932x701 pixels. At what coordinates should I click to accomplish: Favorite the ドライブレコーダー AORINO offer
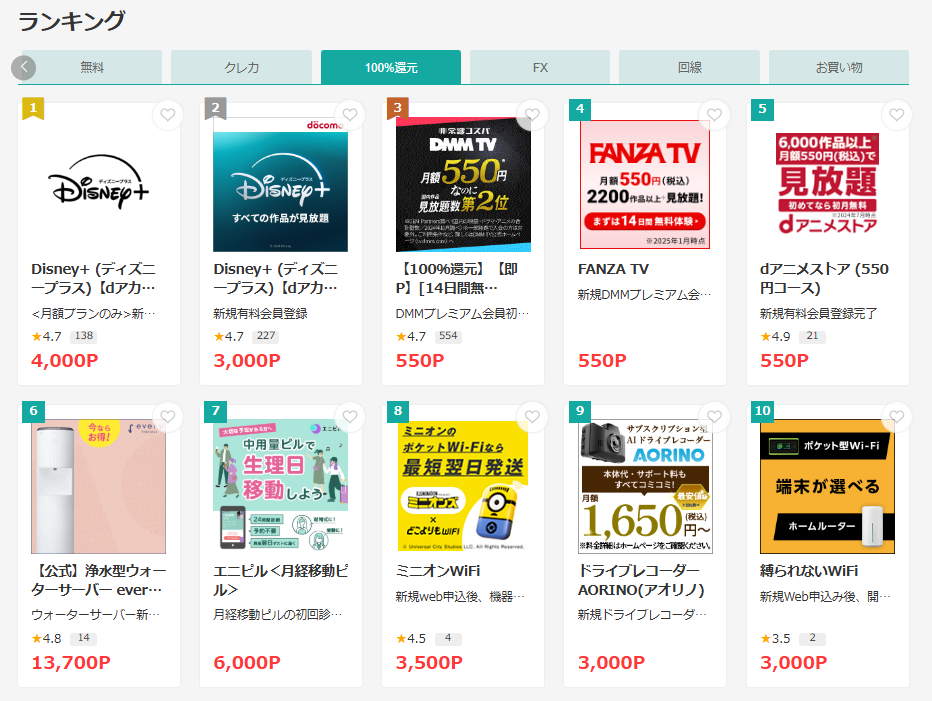pyautogui.click(x=714, y=416)
